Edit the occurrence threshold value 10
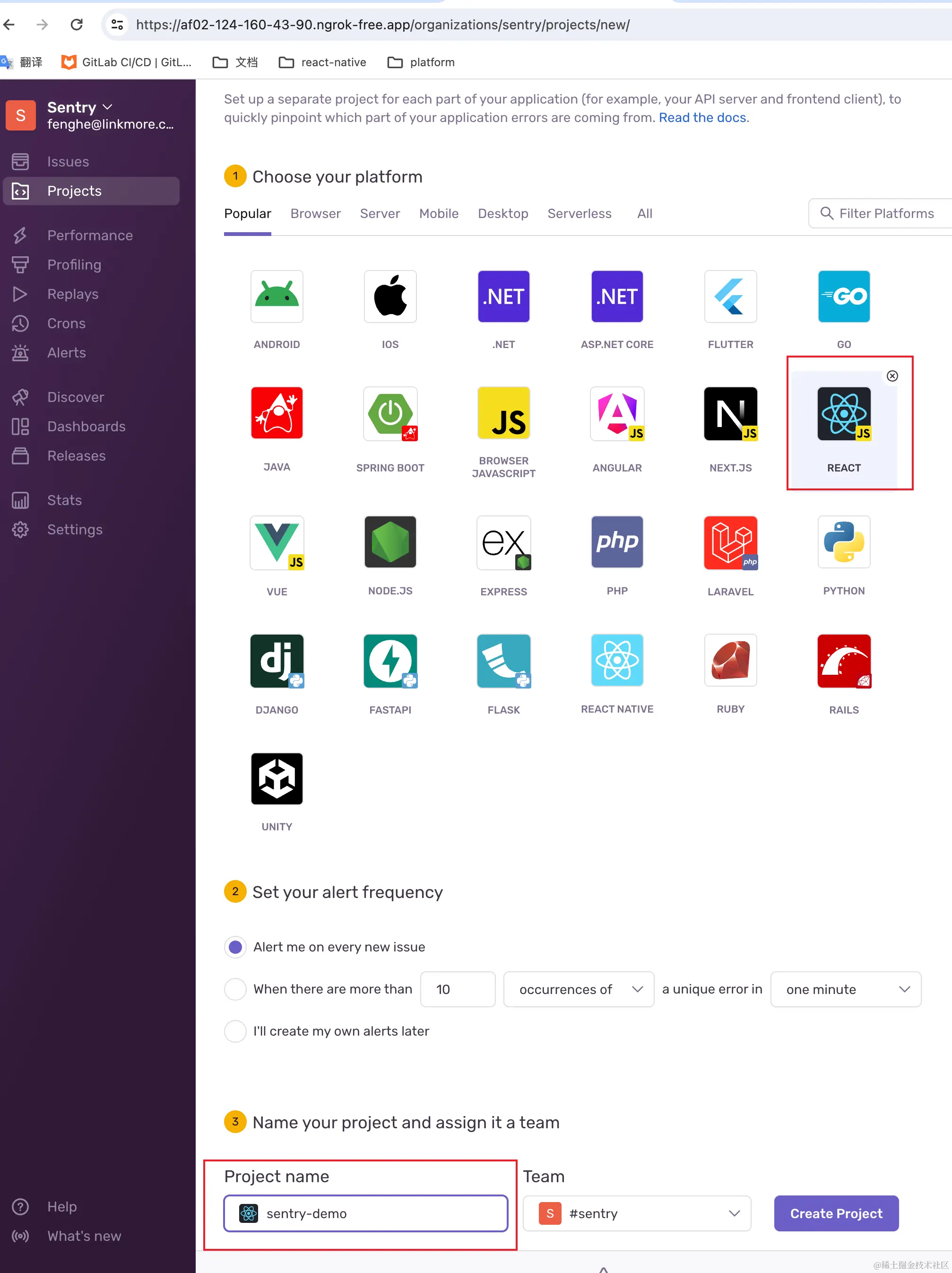 (x=457, y=989)
